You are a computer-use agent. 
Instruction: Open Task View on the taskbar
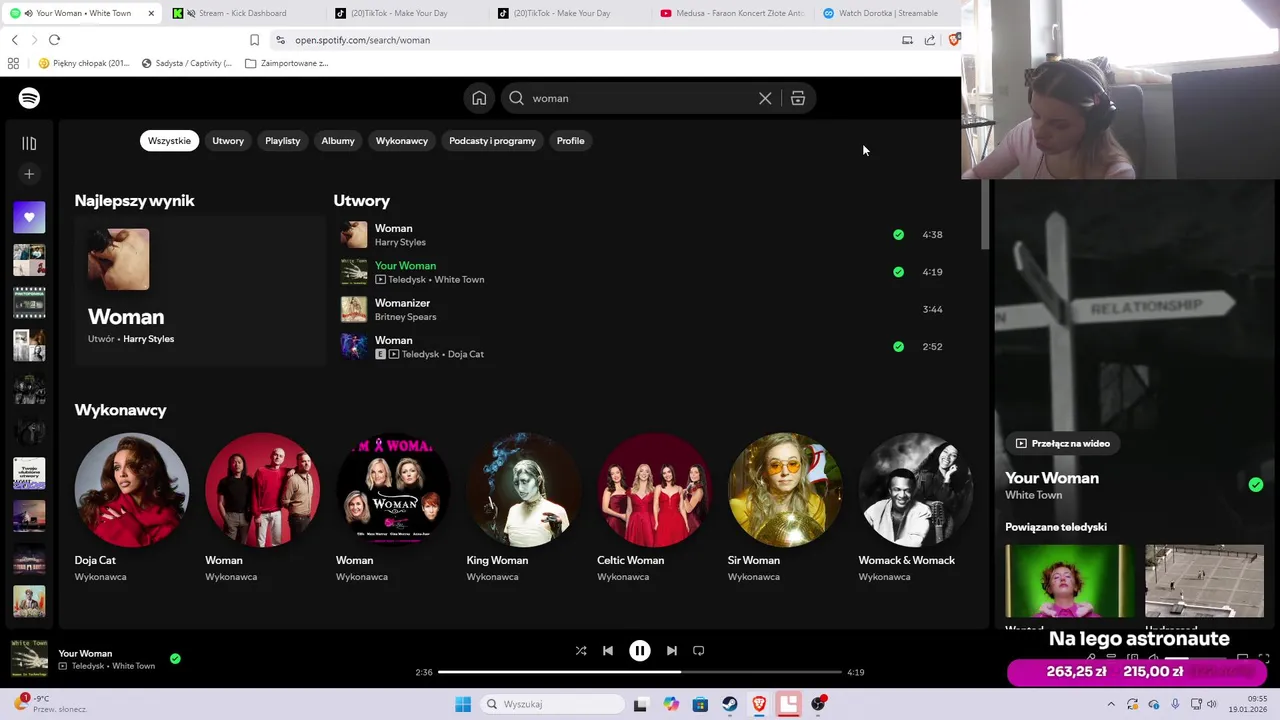(x=641, y=704)
